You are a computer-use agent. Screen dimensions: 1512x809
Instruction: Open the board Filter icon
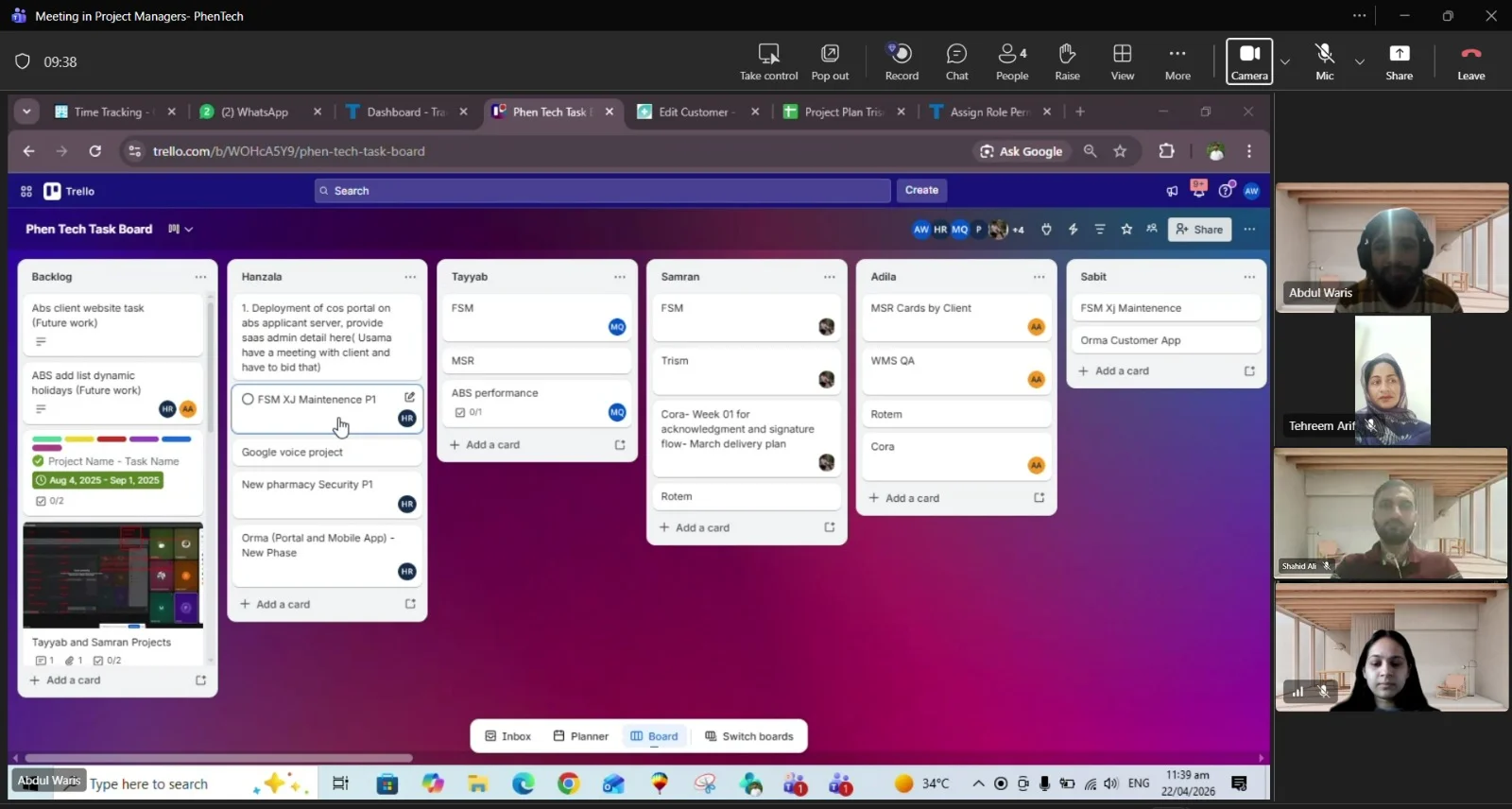point(1099,230)
